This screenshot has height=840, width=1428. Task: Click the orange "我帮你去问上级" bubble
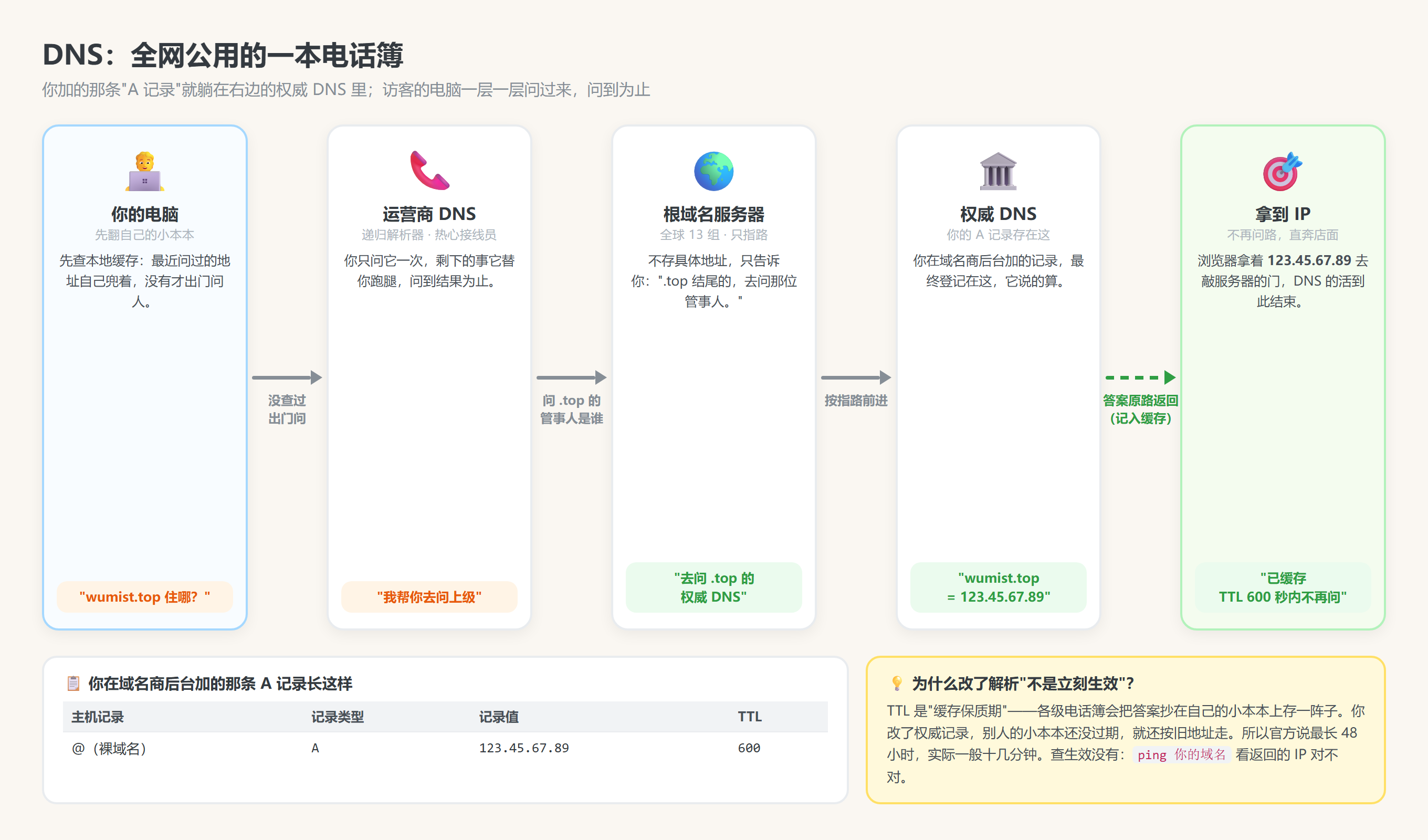(x=429, y=597)
